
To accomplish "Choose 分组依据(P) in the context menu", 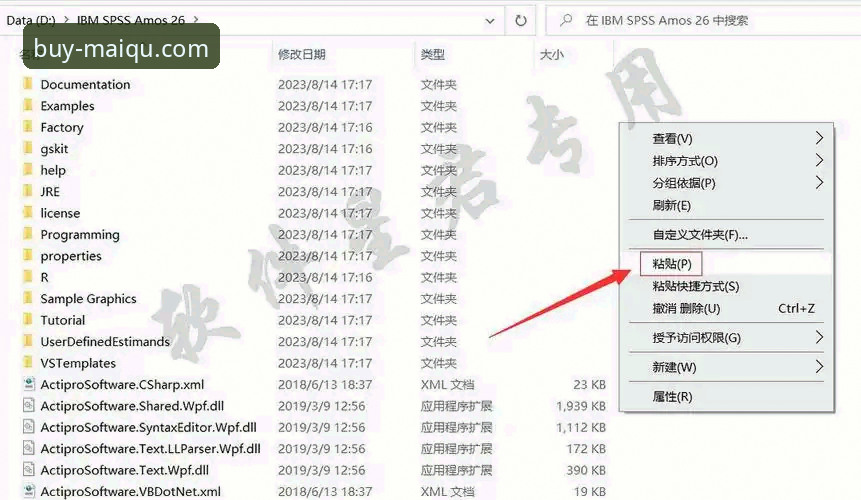I will tap(726, 183).
